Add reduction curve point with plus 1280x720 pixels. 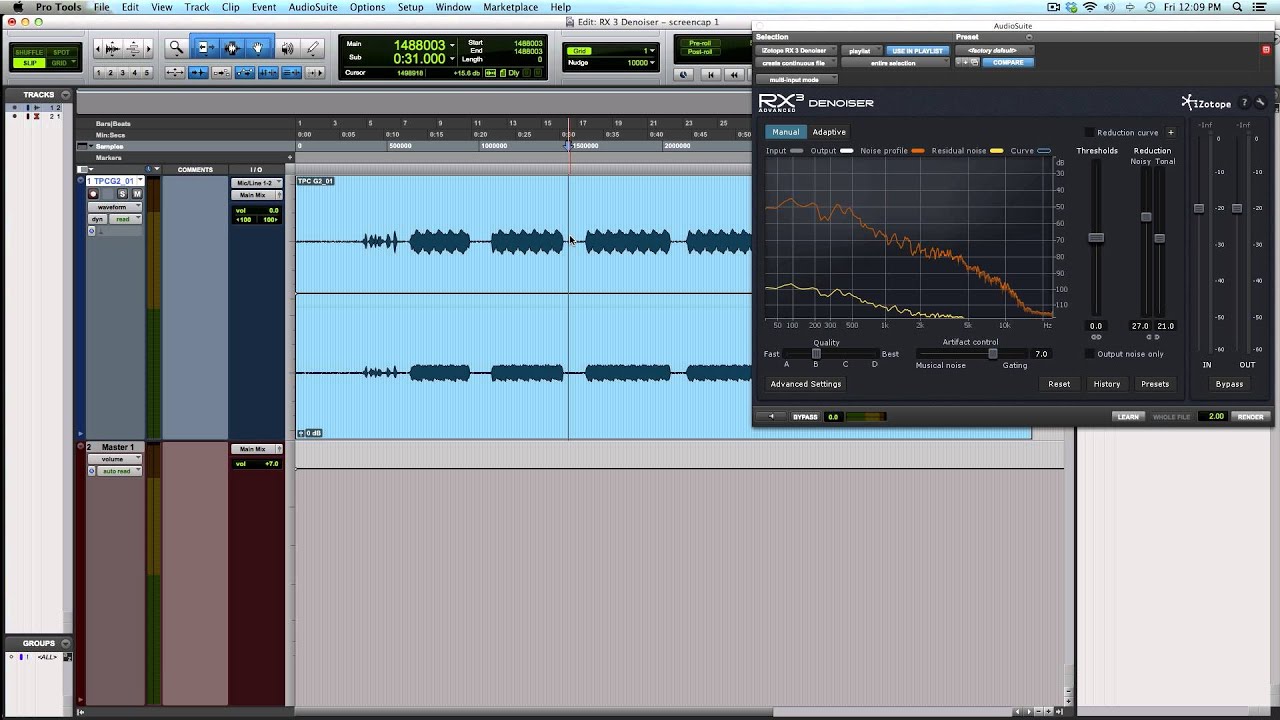[x=1170, y=132]
